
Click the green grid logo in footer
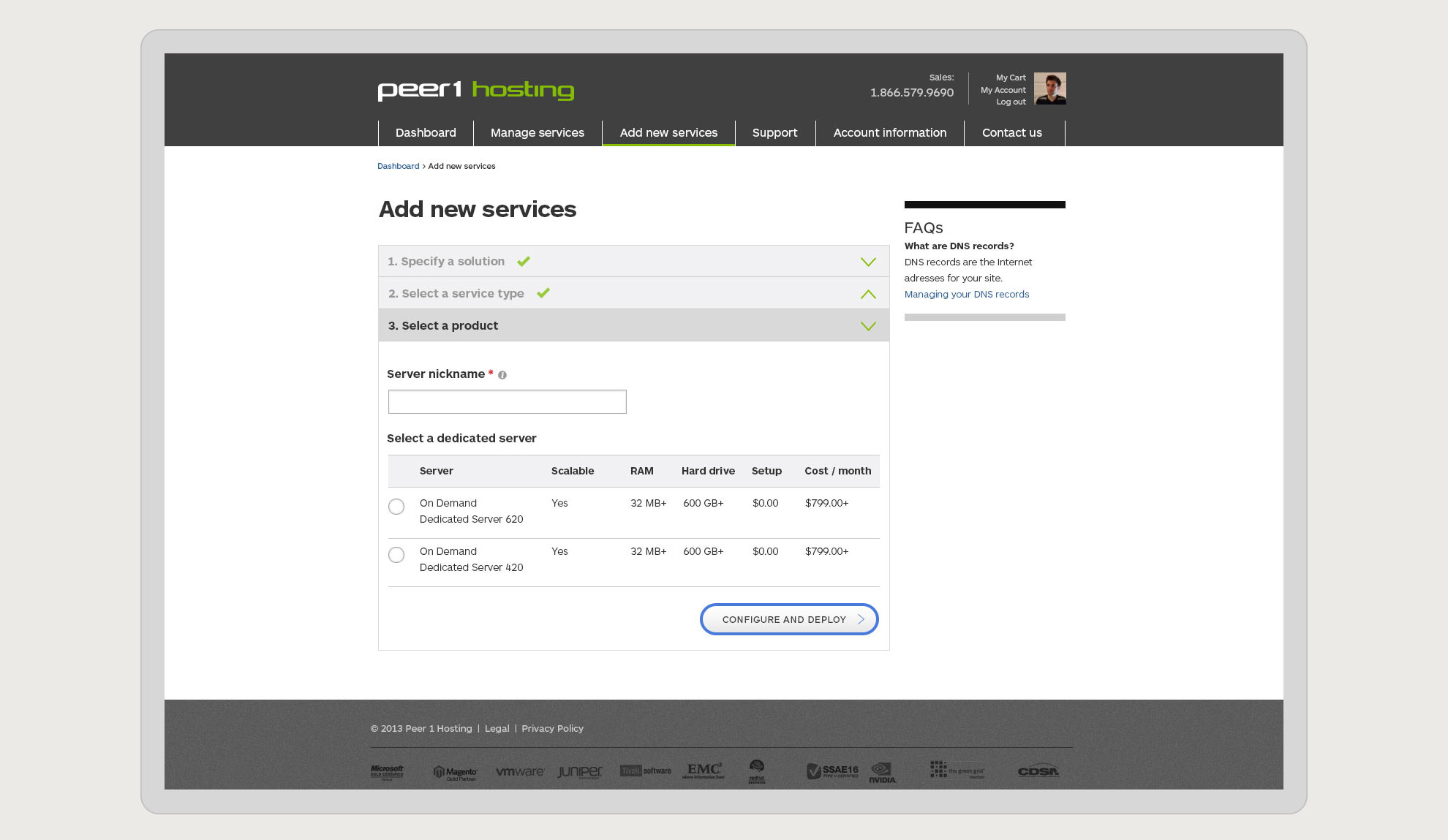click(957, 770)
